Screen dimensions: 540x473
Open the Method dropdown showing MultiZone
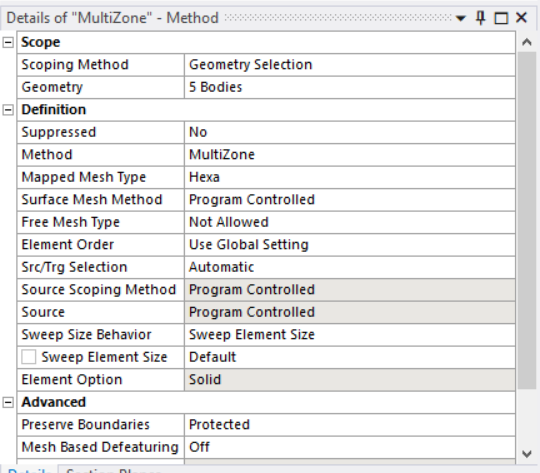tap(350, 155)
